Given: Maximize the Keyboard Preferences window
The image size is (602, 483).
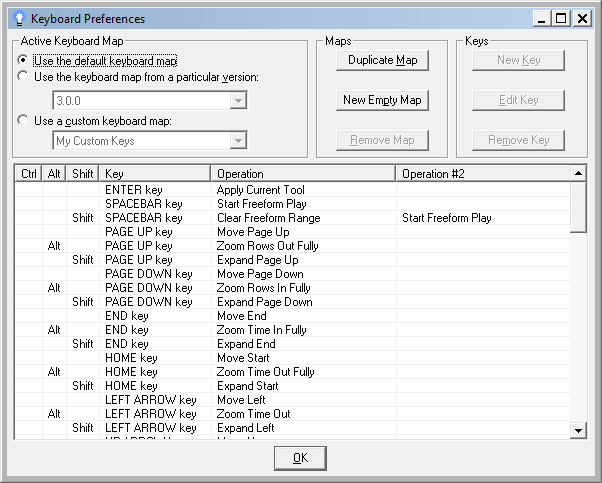Looking at the screenshot, I should click(561, 18).
